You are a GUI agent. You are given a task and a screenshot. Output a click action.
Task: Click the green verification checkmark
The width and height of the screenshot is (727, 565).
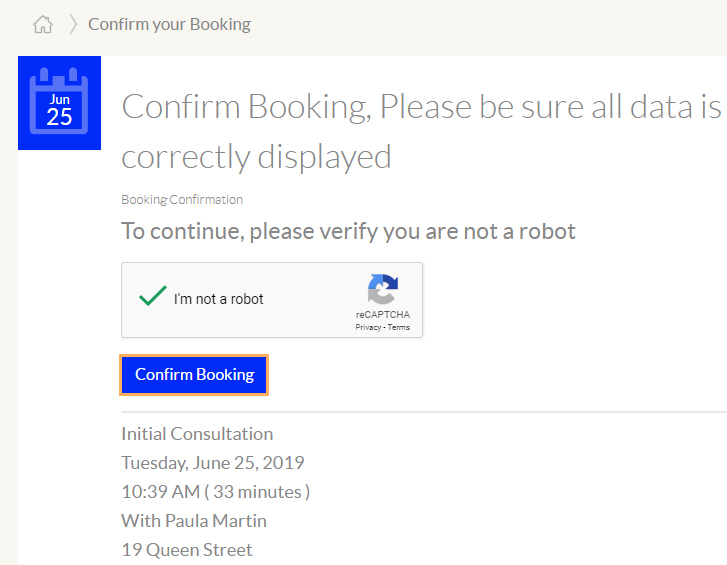(153, 296)
